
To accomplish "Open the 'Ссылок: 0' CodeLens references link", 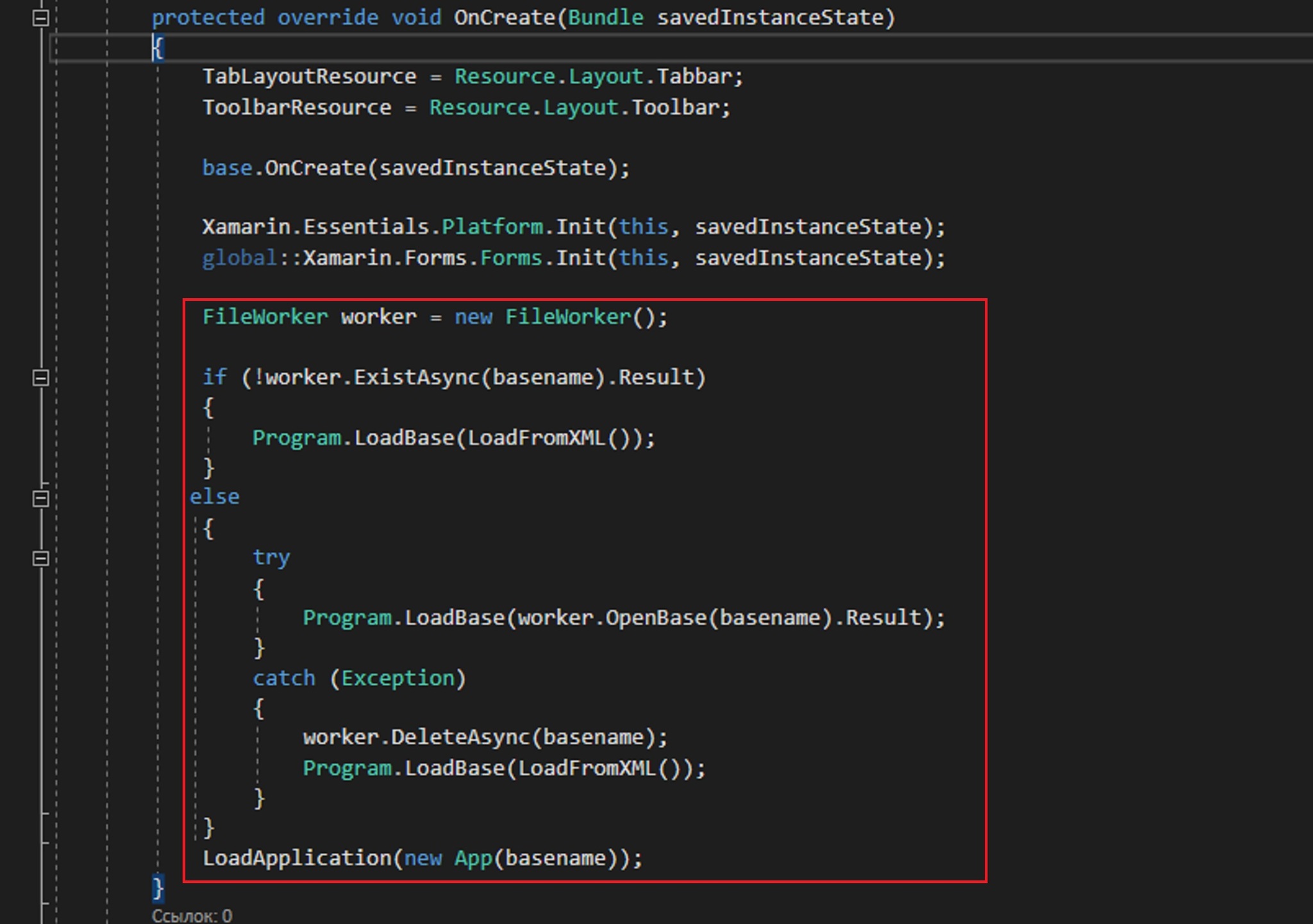I will [192, 916].
